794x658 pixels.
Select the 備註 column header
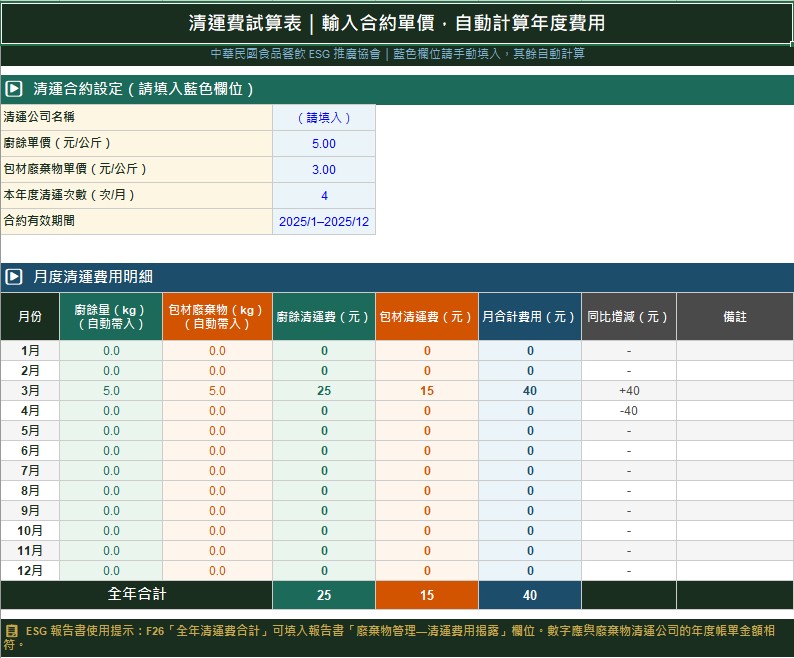734,317
